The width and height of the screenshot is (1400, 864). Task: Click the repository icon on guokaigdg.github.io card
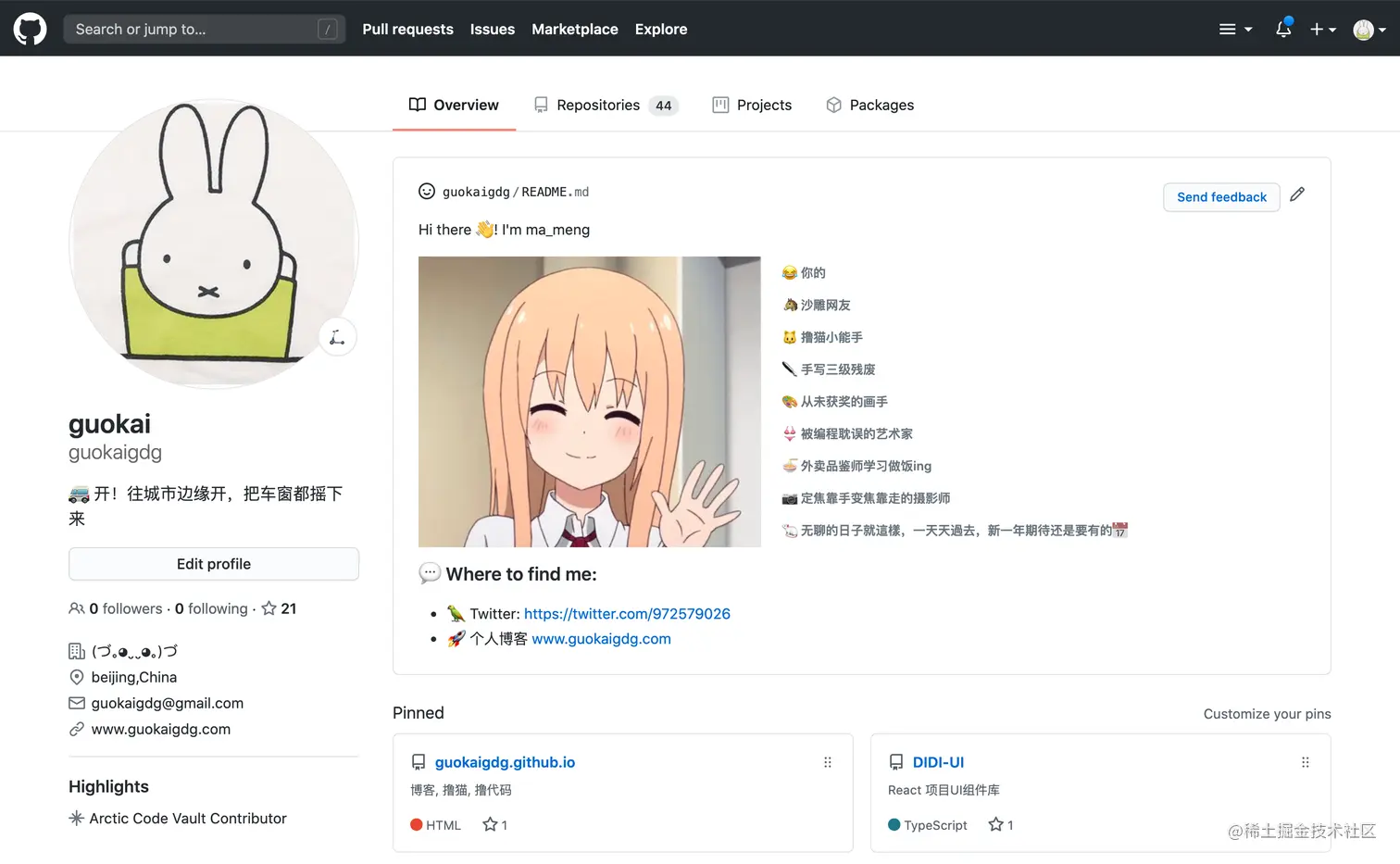point(419,762)
